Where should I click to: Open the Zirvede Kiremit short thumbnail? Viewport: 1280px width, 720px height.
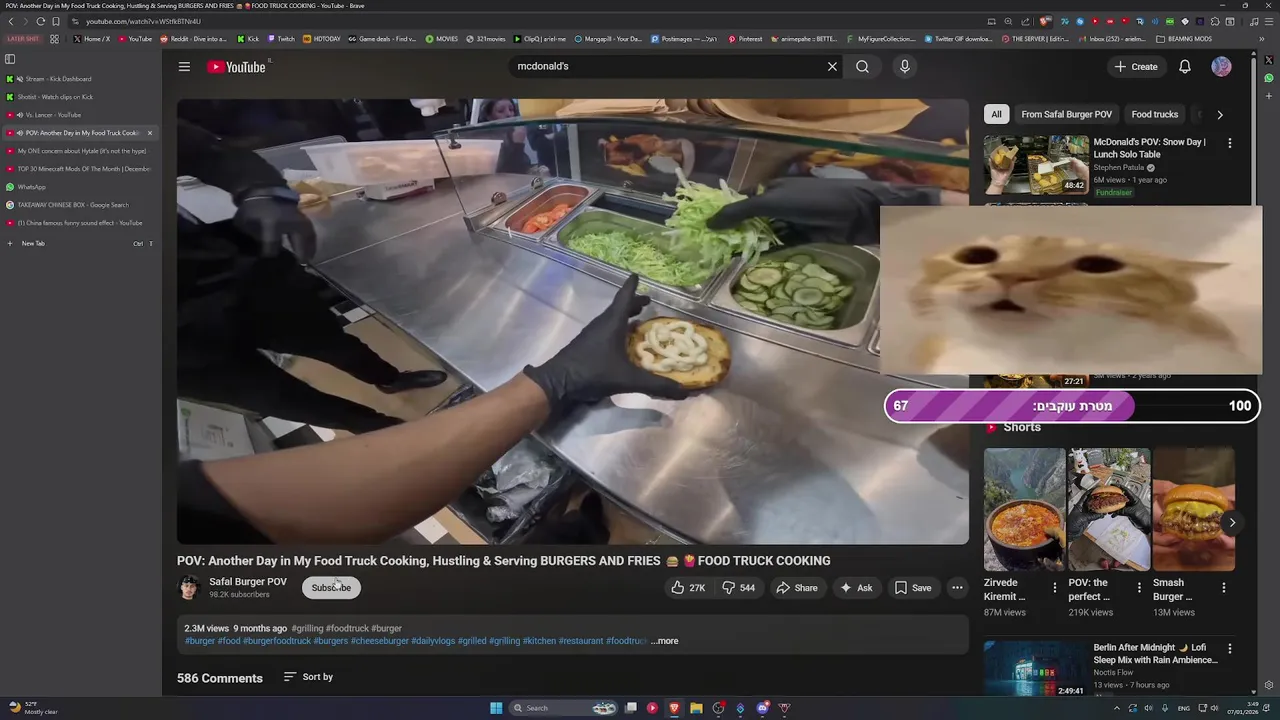click(x=1024, y=509)
